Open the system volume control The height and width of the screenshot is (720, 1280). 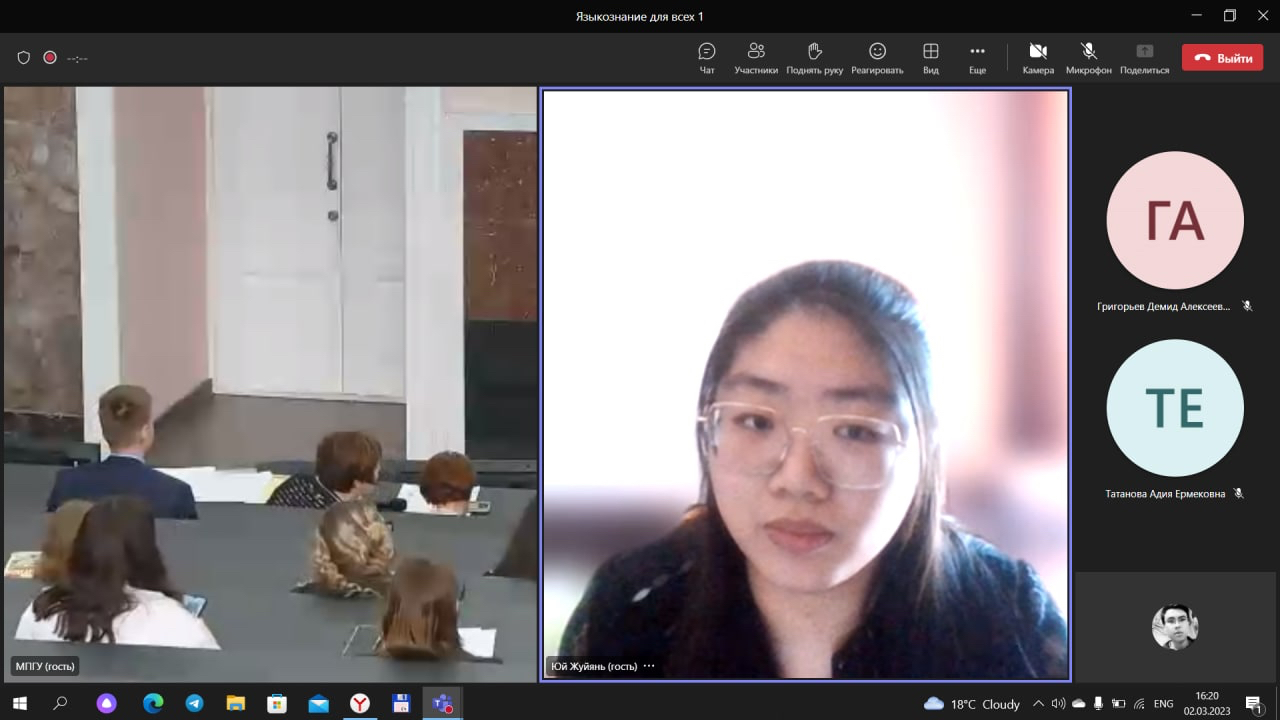pyautogui.click(x=1058, y=703)
